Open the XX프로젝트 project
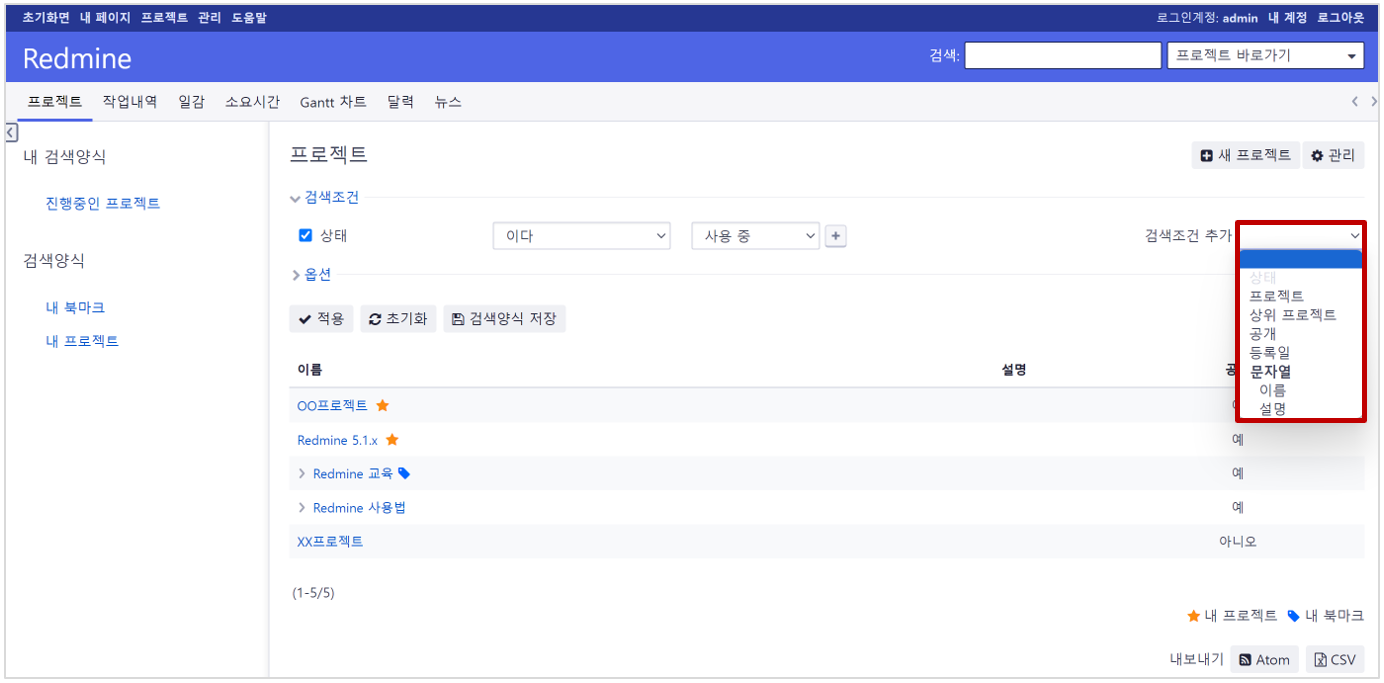1384x683 pixels. point(330,542)
